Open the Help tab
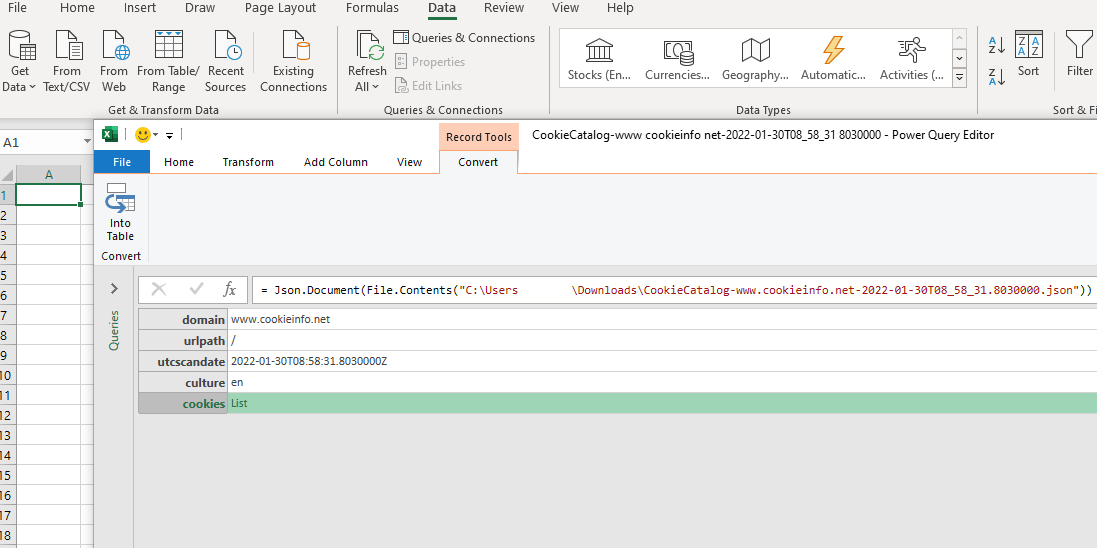This screenshot has height=548, width=1097. [620, 8]
